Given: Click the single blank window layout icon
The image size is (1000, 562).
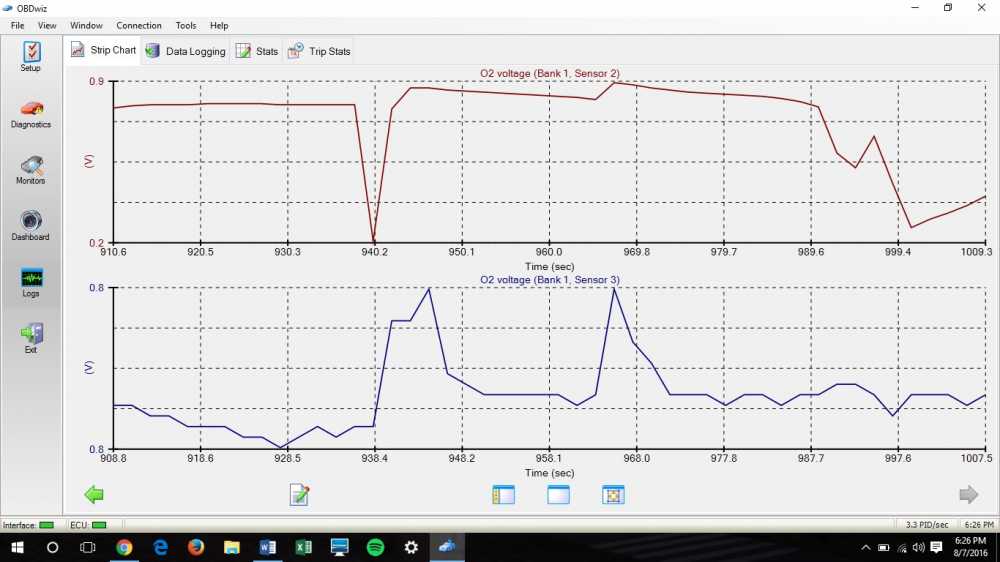Looking at the screenshot, I should [558, 494].
